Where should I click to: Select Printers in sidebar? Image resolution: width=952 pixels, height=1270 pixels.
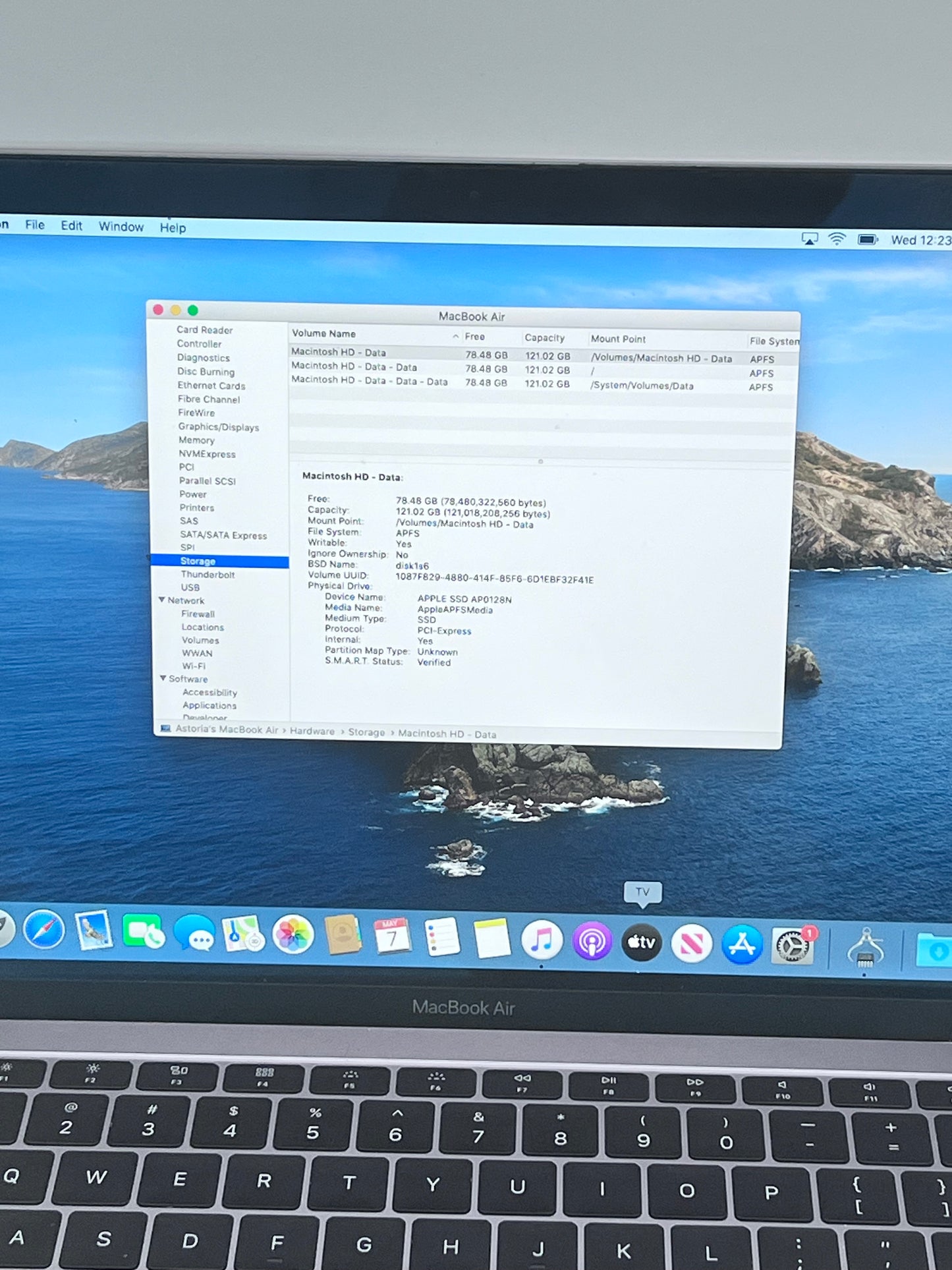pos(196,507)
